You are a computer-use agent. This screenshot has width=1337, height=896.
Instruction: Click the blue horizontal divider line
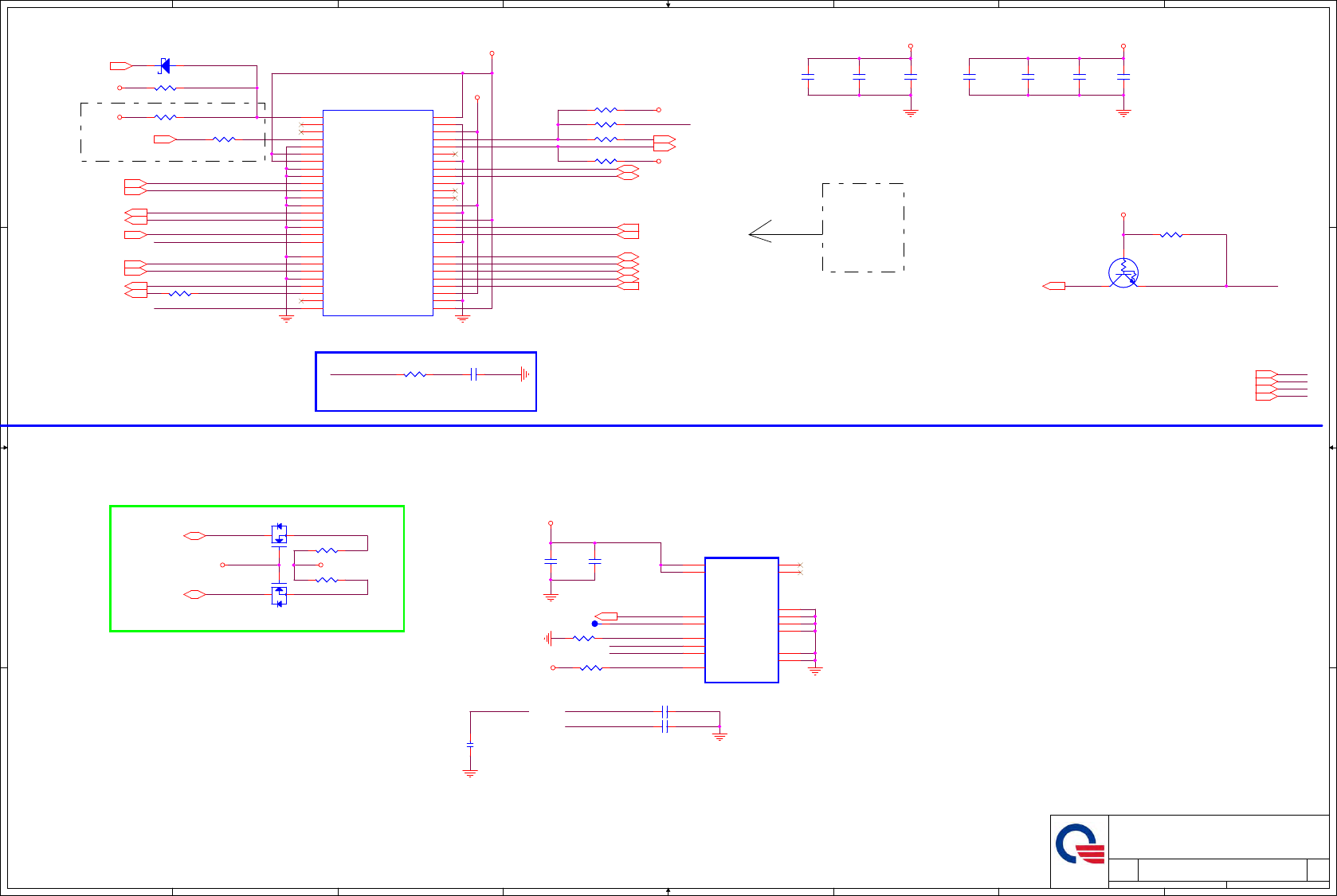(x=661, y=425)
